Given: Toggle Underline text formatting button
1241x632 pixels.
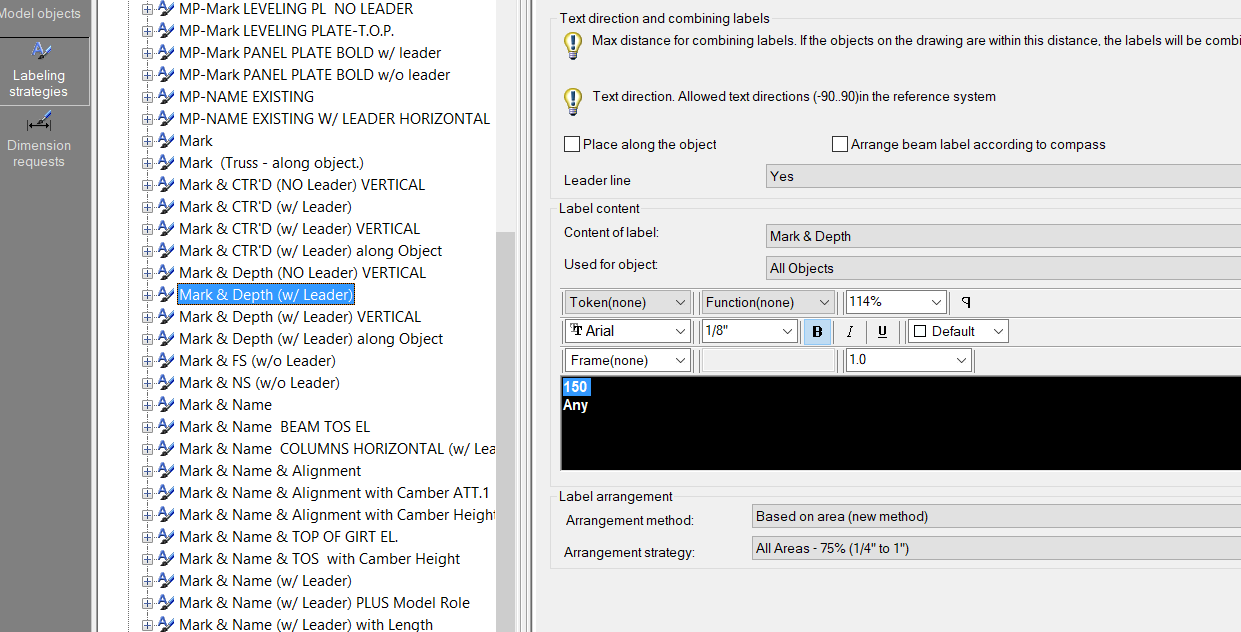Looking at the screenshot, I should (x=882, y=331).
